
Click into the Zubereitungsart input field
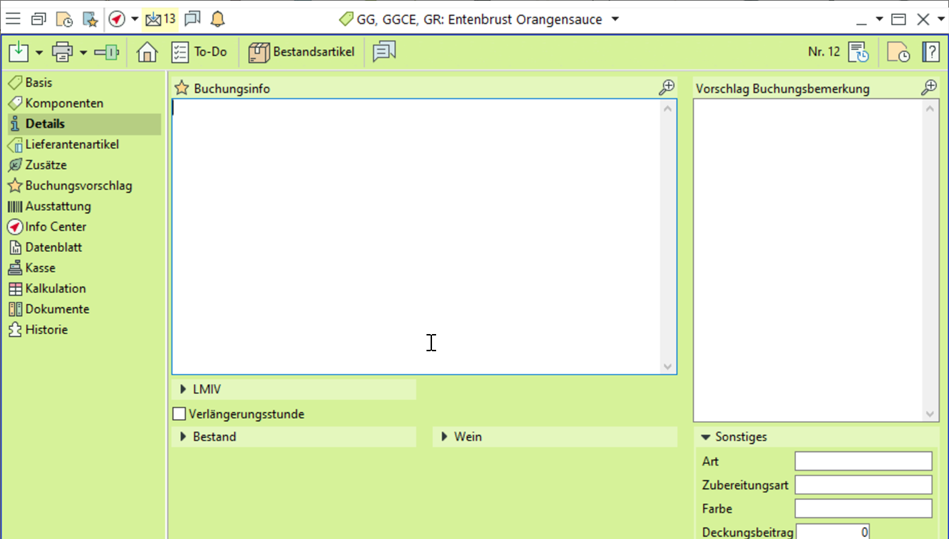click(x=862, y=485)
